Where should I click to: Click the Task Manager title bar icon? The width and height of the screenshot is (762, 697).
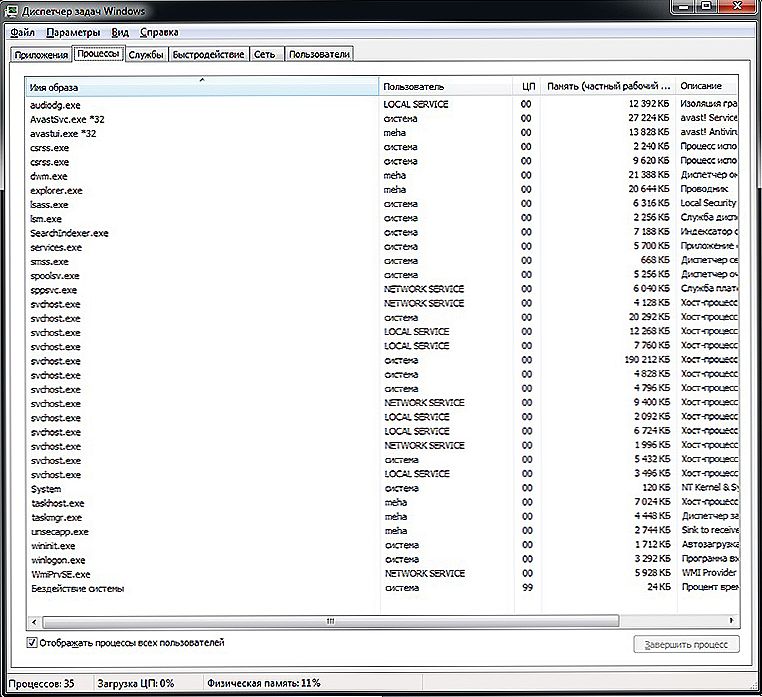[12, 11]
